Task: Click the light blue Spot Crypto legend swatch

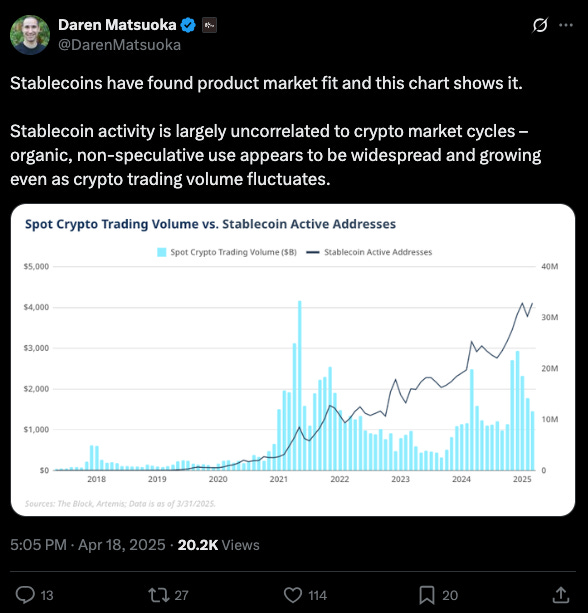Action: pyautogui.click(x=161, y=252)
